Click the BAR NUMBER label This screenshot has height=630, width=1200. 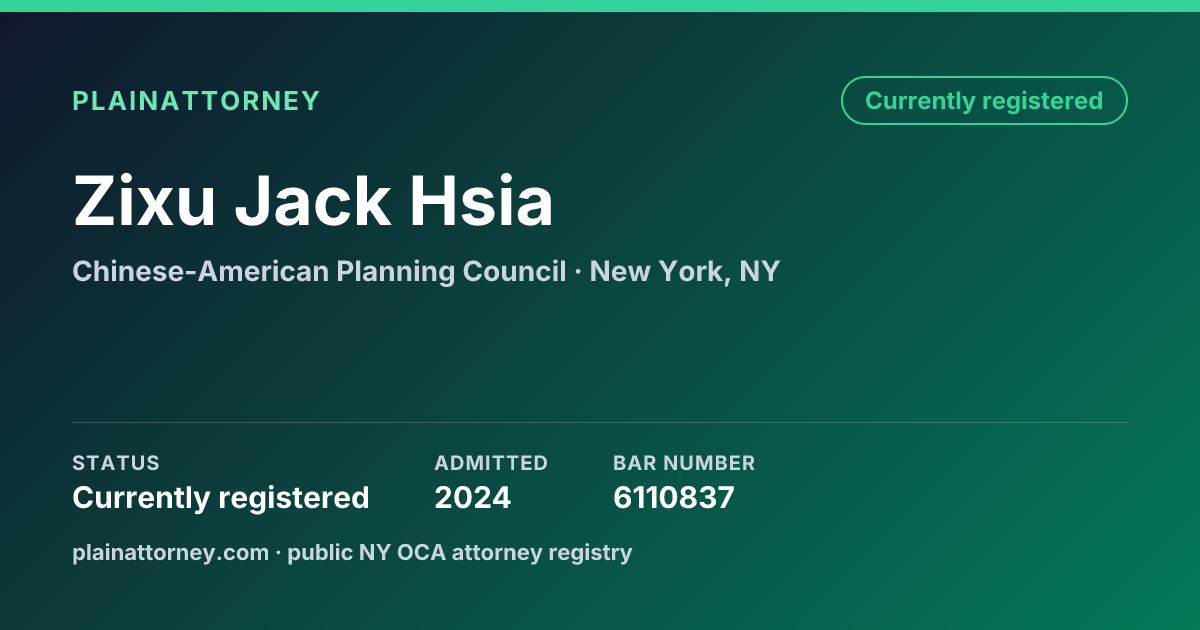[684, 463]
